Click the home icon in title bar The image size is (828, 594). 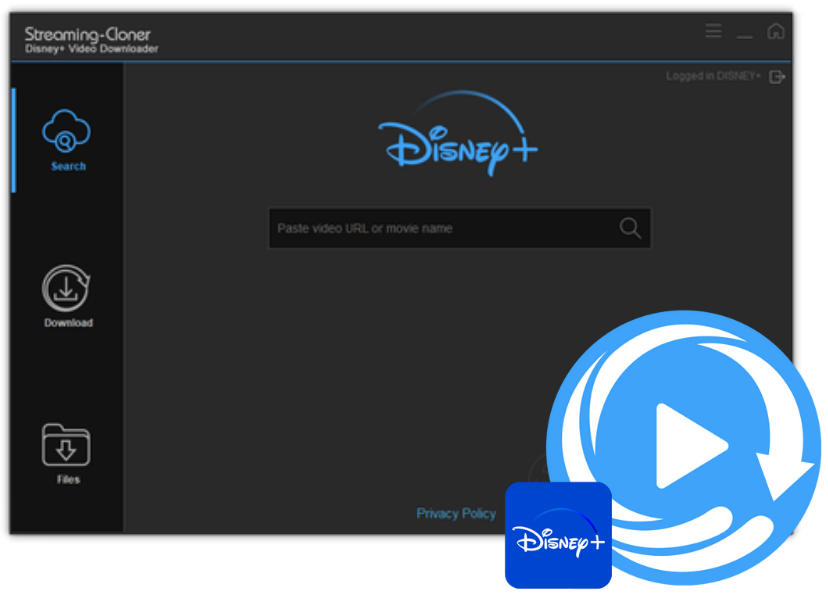tap(775, 31)
